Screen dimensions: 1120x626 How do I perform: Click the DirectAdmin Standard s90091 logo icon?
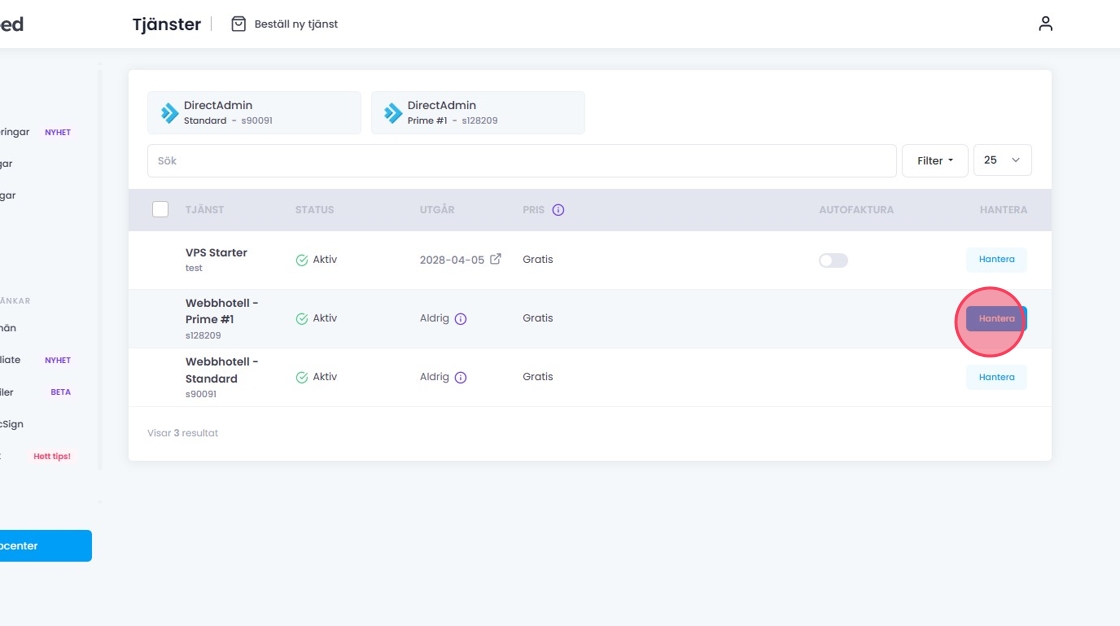[169, 113]
